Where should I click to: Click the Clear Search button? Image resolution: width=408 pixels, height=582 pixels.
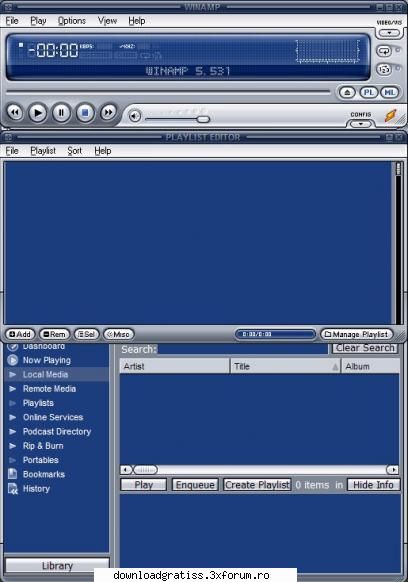pyautogui.click(x=365, y=348)
